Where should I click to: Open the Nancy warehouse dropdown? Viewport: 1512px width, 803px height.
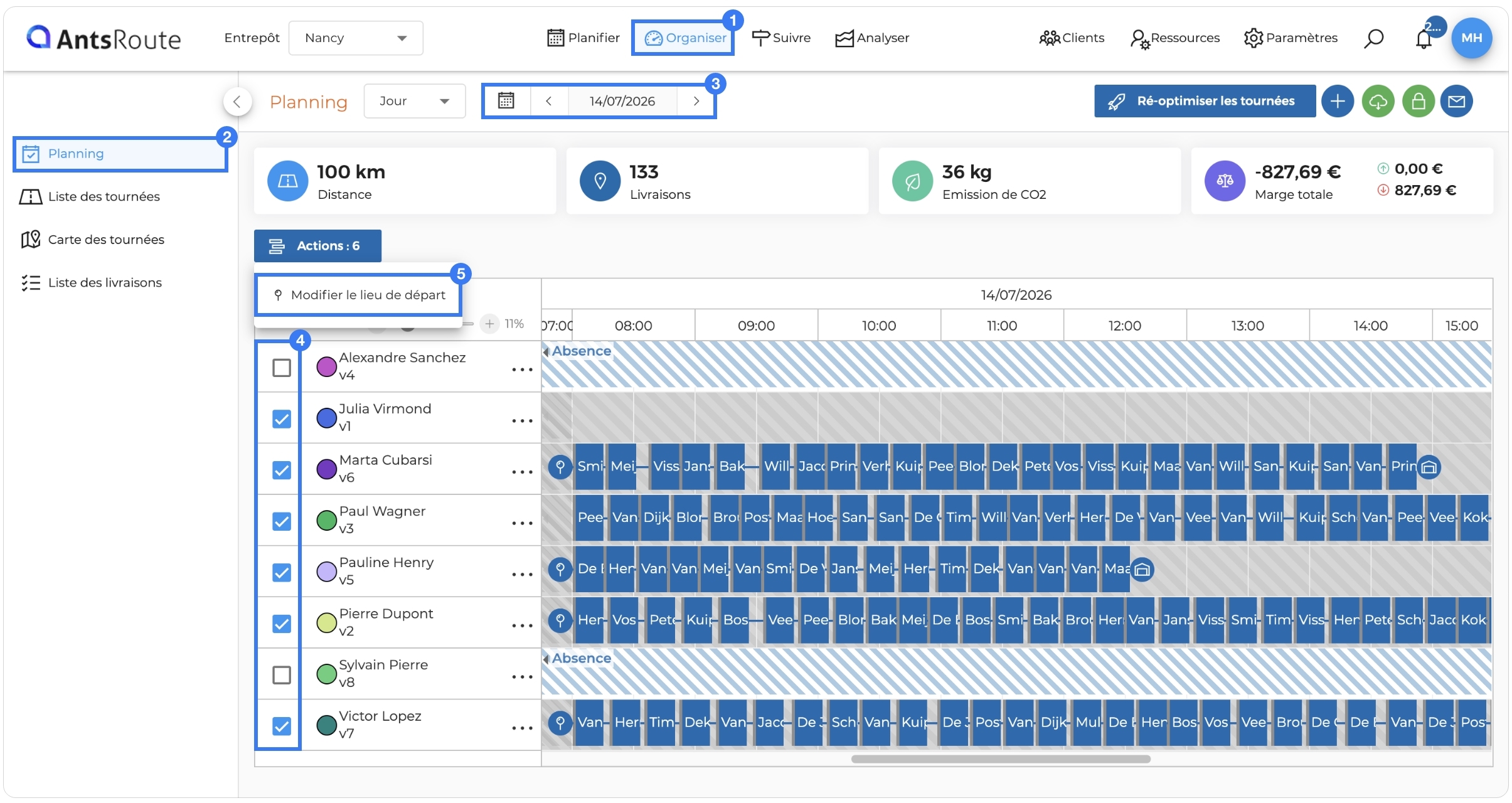click(x=356, y=38)
